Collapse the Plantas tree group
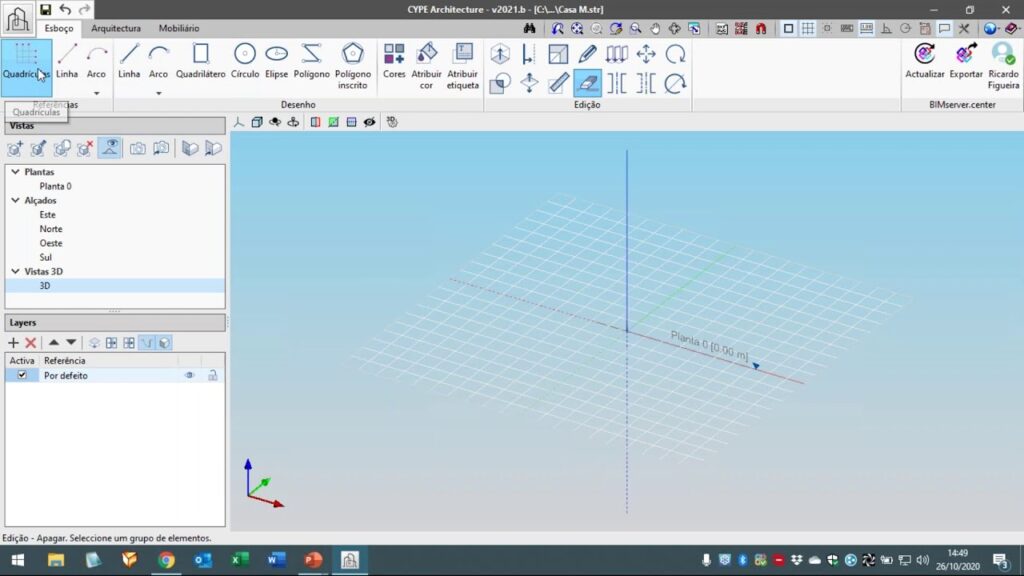Image resolution: width=1024 pixels, height=576 pixels. (15, 172)
